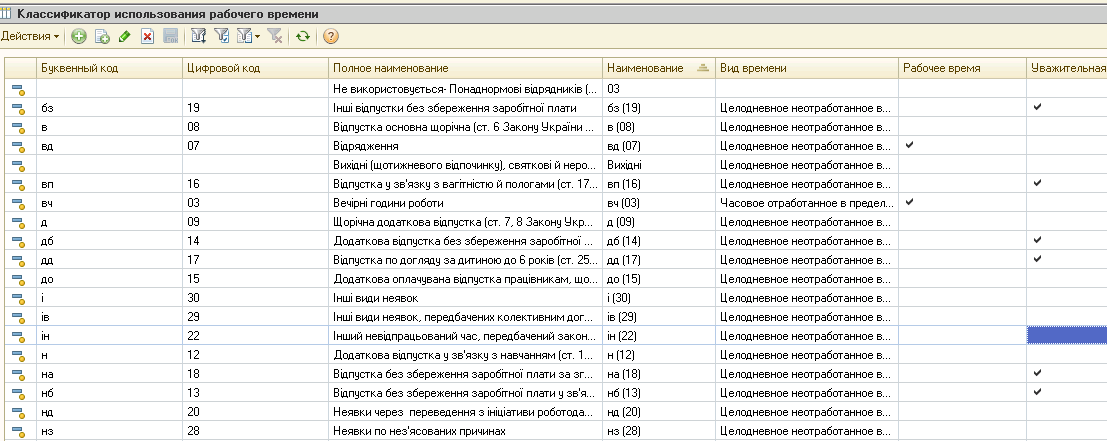
Task: Toggle Уважительная check for вп row
Action: [x=1037, y=183]
